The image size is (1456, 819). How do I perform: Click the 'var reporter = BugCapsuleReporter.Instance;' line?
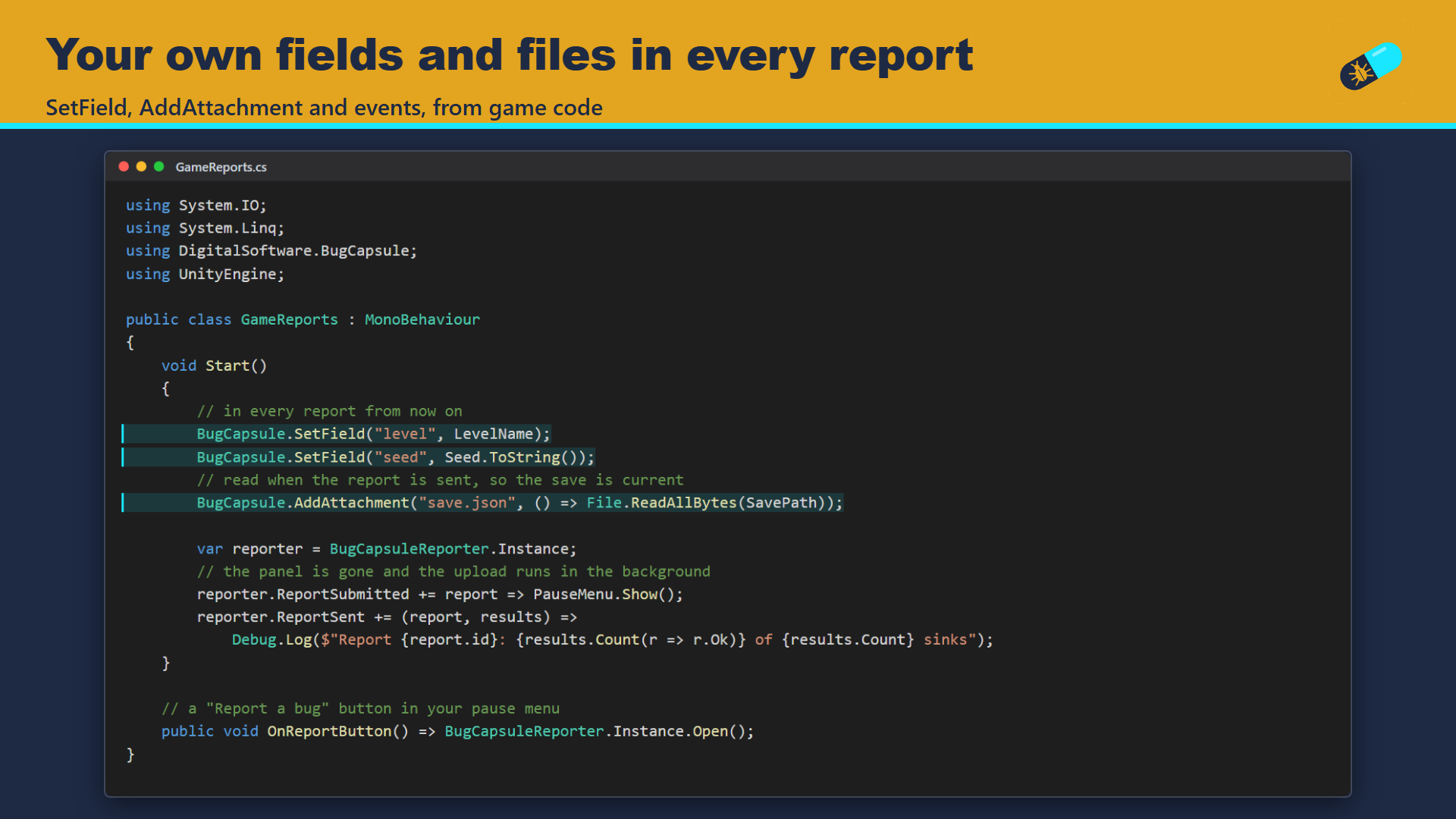[386, 548]
